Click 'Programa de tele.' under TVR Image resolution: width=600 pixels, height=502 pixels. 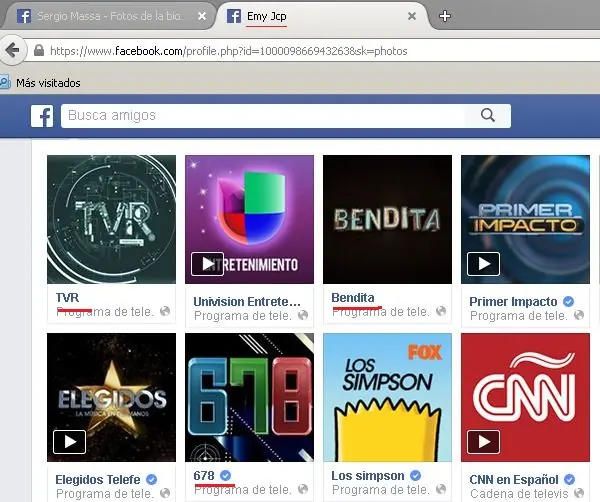(x=105, y=312)
